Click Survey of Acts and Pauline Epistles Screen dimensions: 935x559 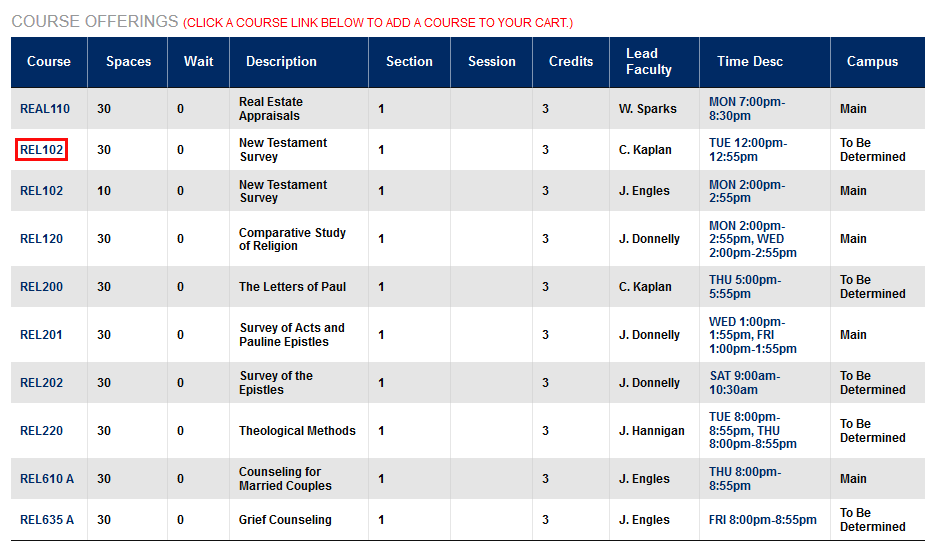pos(292,335)
